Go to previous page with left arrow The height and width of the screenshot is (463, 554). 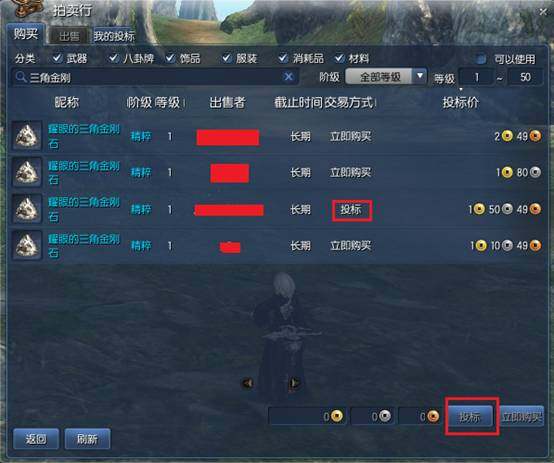tap(247, 383)
